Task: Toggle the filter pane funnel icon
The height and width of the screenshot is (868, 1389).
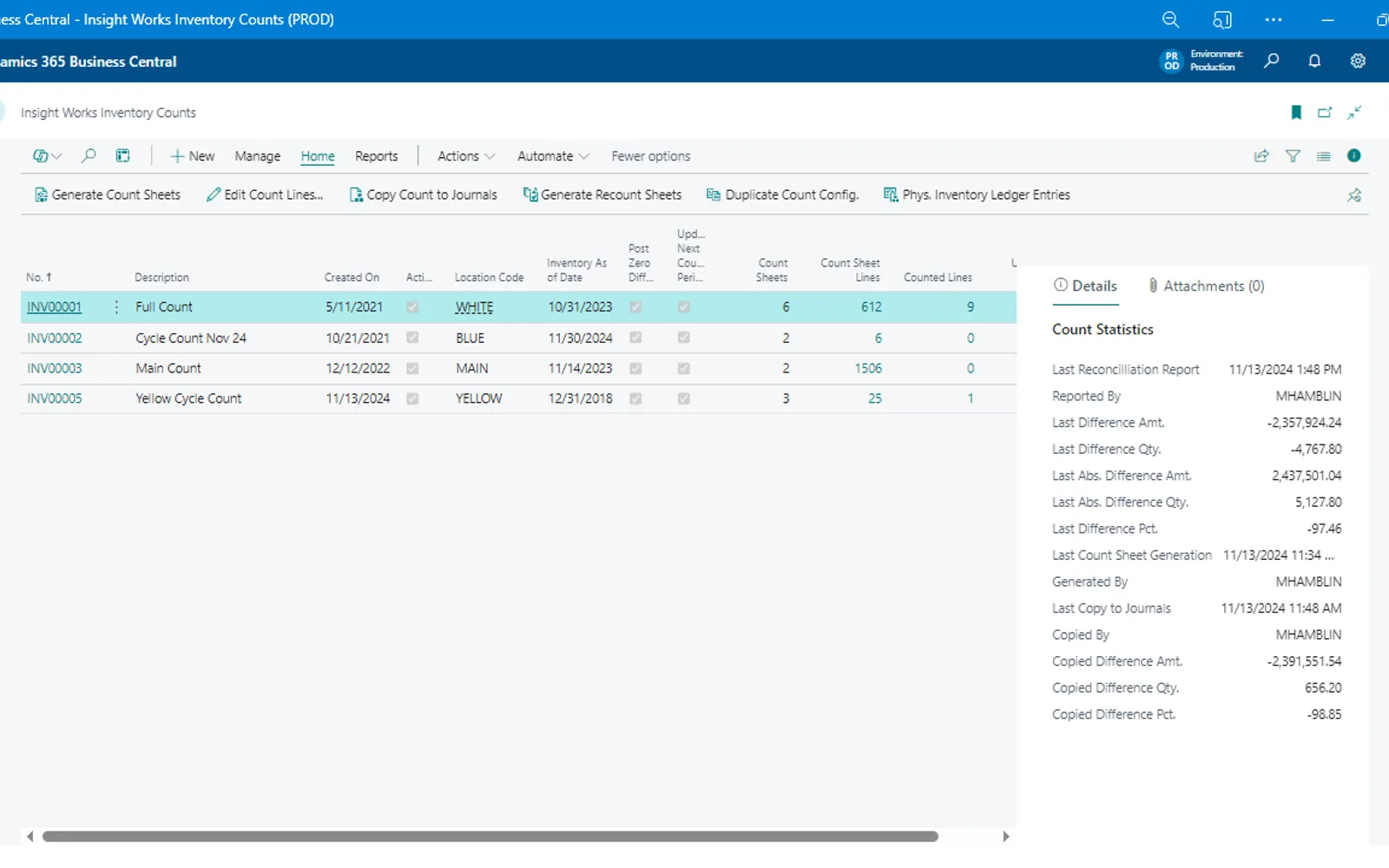Action: pos(1293,156)
